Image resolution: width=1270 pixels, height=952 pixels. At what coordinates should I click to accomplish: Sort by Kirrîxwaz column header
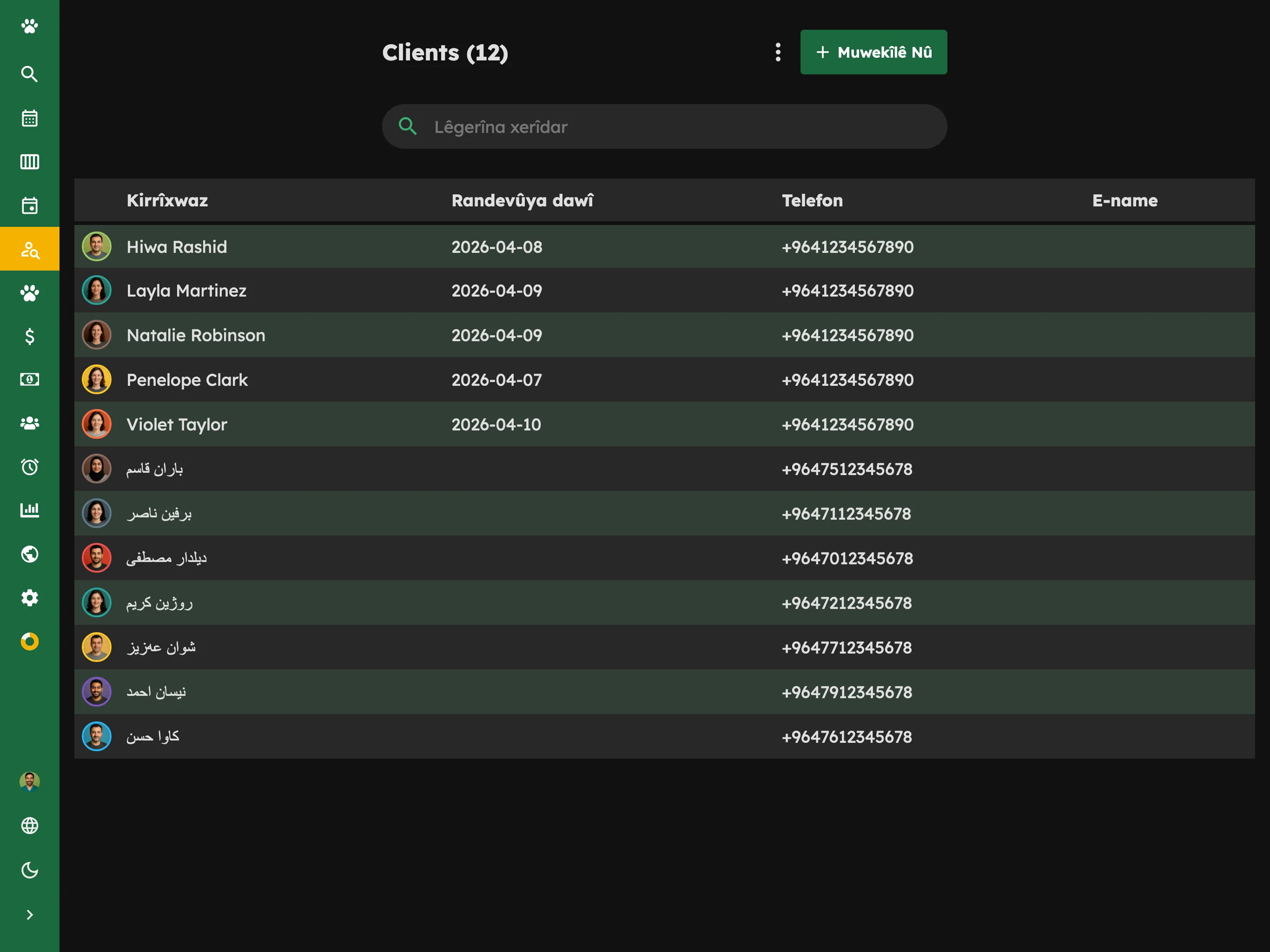(167, 200)
